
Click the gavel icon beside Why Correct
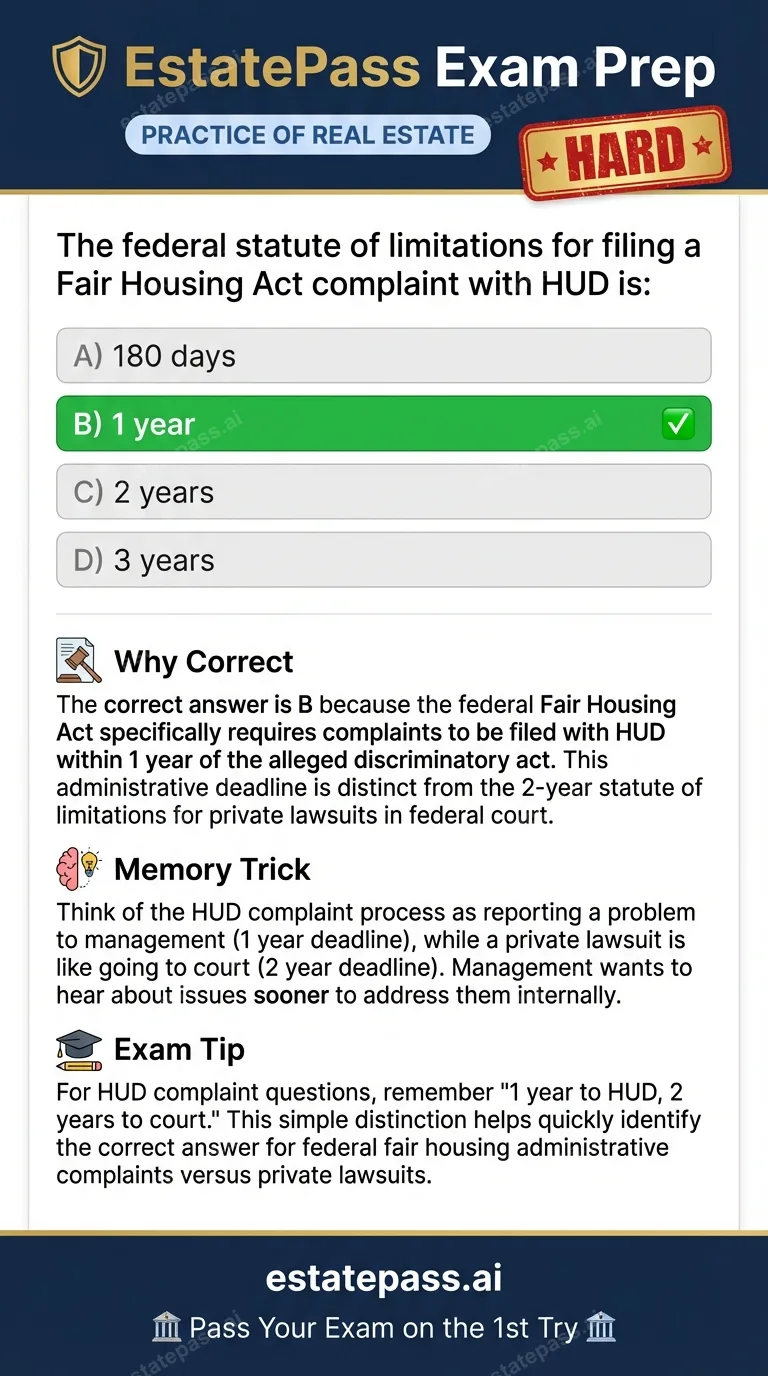[x=77, y=659]
